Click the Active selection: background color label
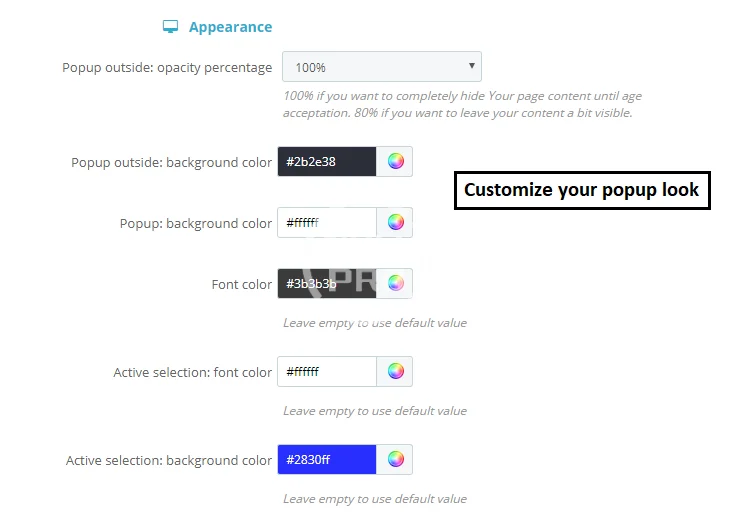The image size is (733, 520). [168, 460]
